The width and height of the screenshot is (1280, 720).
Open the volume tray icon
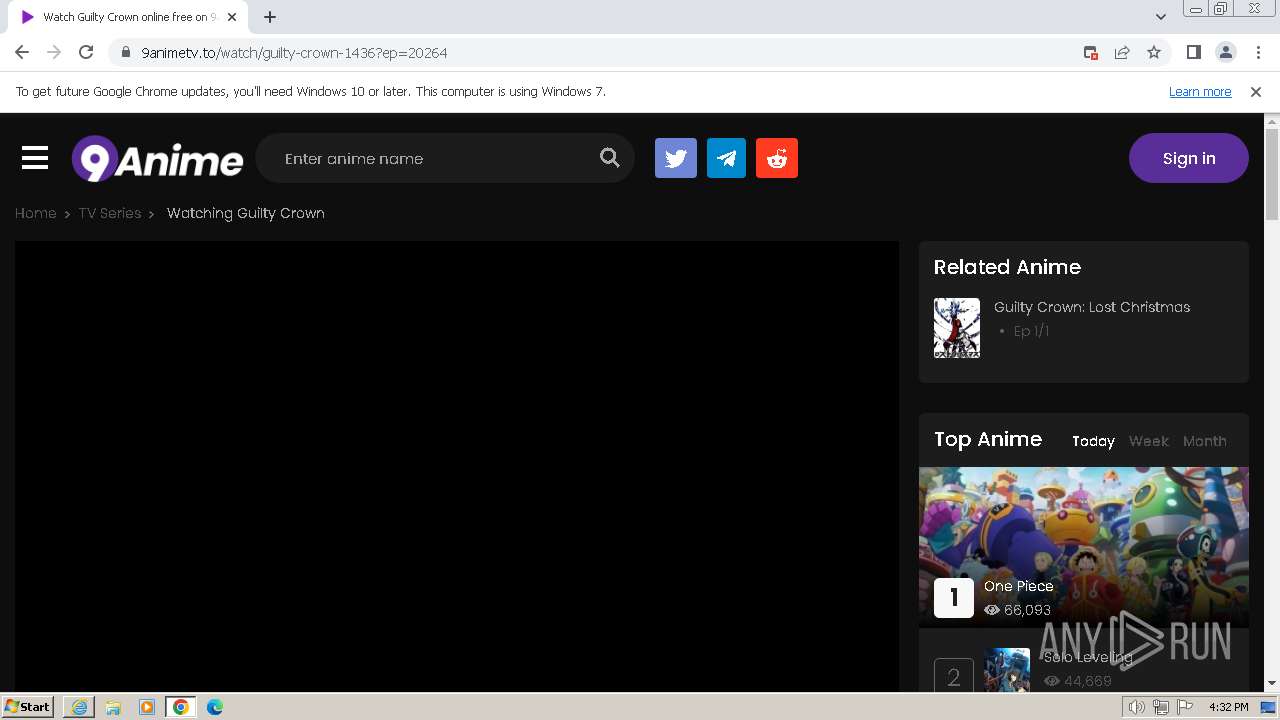coord(1136,707)
